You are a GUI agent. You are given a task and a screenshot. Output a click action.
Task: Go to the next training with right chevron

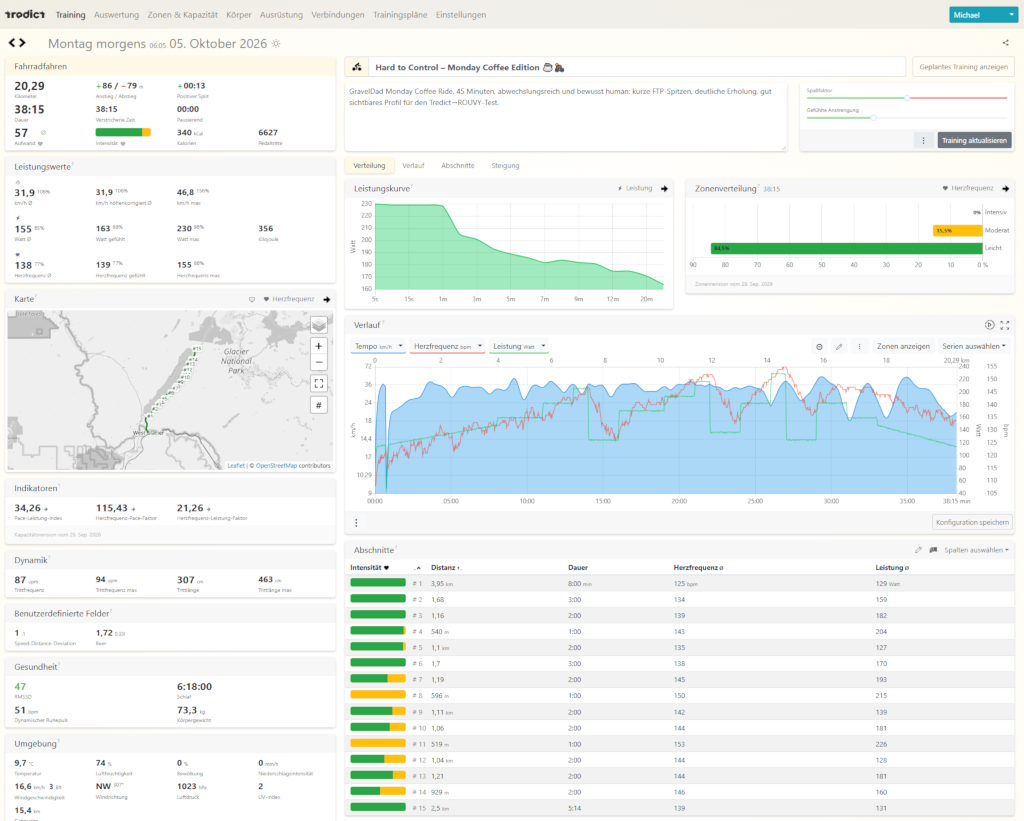[x=22, y=43]
